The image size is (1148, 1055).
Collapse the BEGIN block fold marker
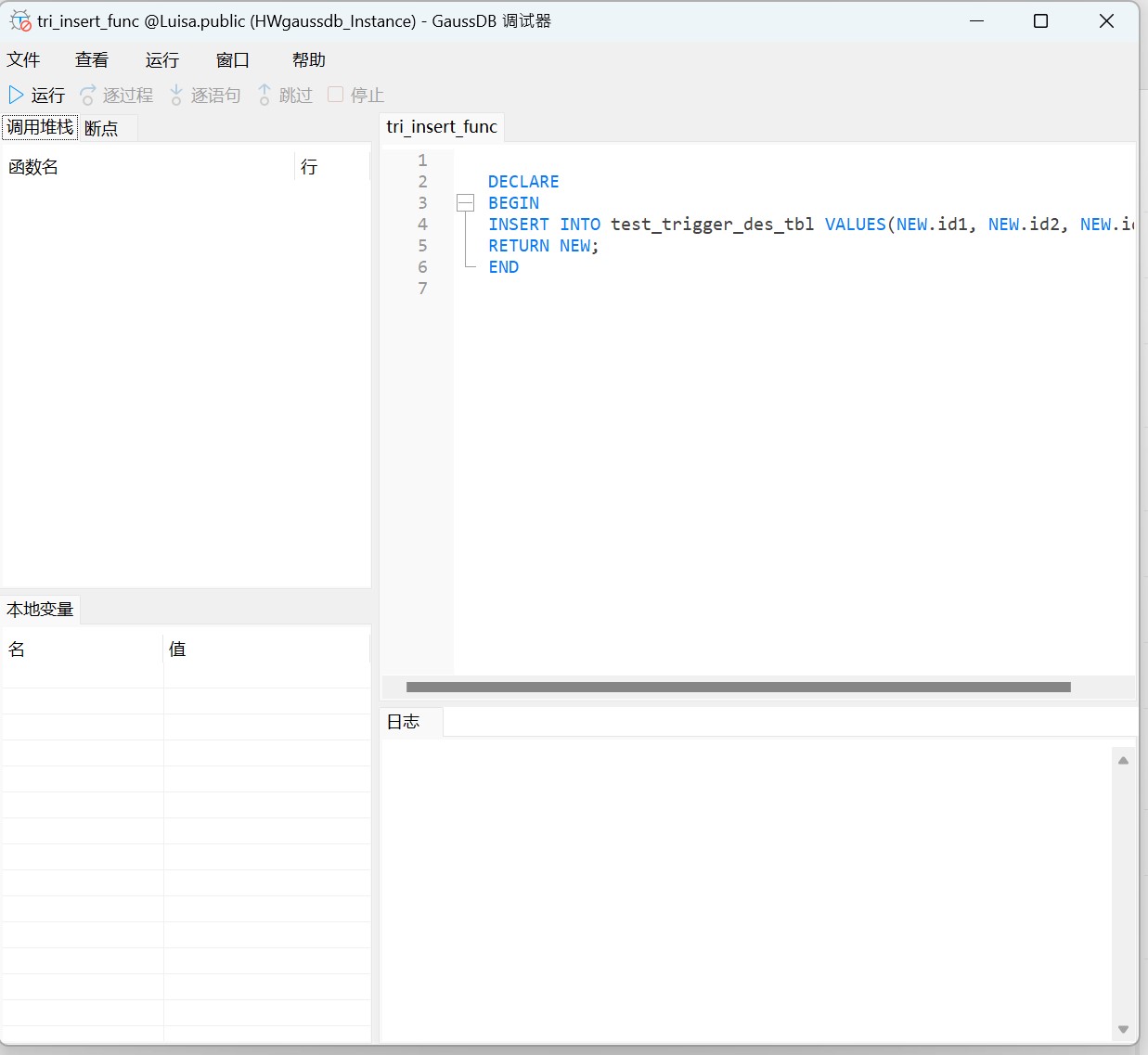pyautogui.click(x=466, y=203)
